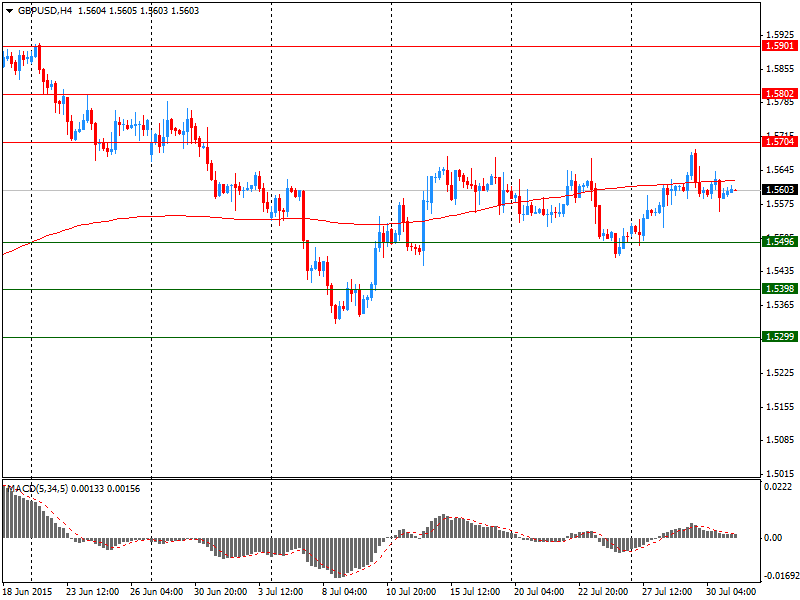This screenshot has width=800, height=600.
Task: Click the current price label 1.5603
Action: 779,190
